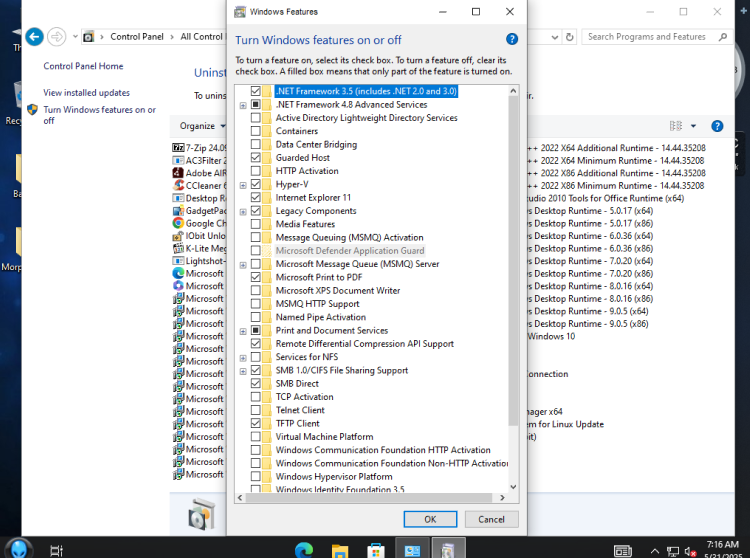
Task: Click Control Panel breadcrumb in address bar
Action: point(137,37)
